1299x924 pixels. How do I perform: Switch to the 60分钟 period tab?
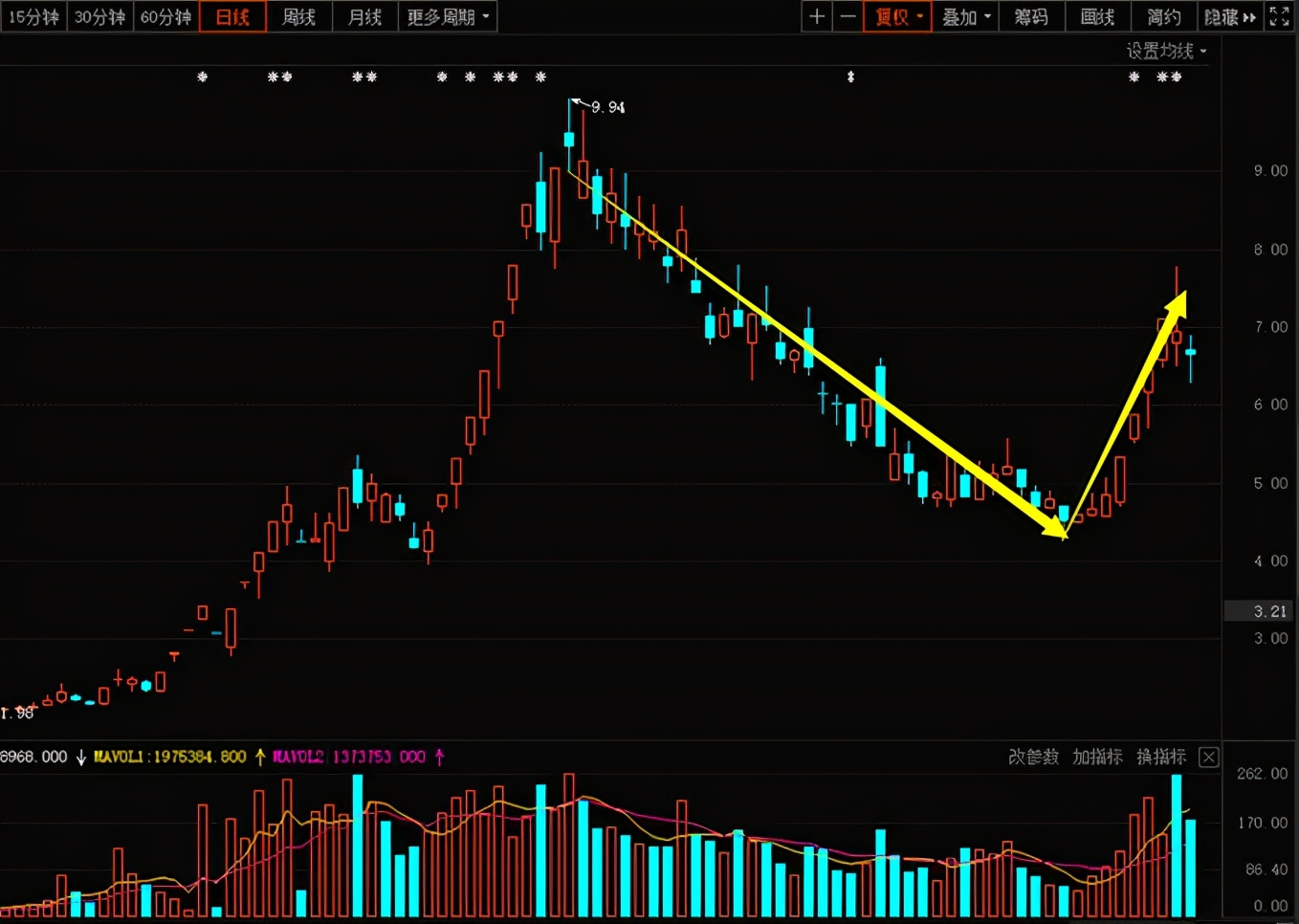[165, 17]
